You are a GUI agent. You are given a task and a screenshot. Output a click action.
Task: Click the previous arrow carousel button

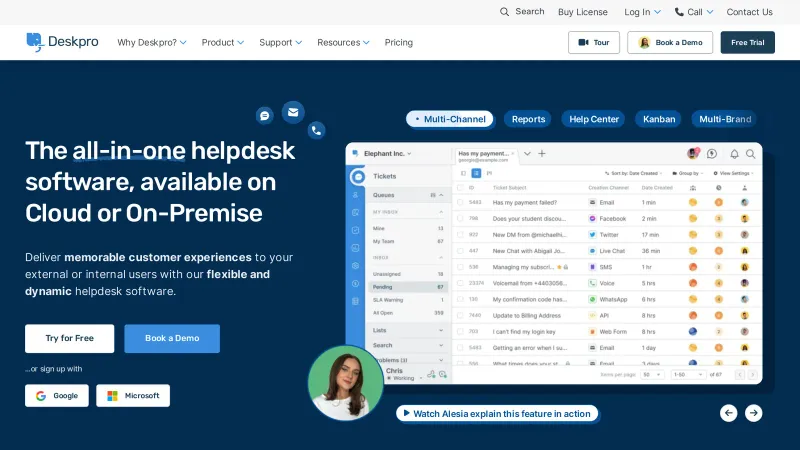click(729, 412)
